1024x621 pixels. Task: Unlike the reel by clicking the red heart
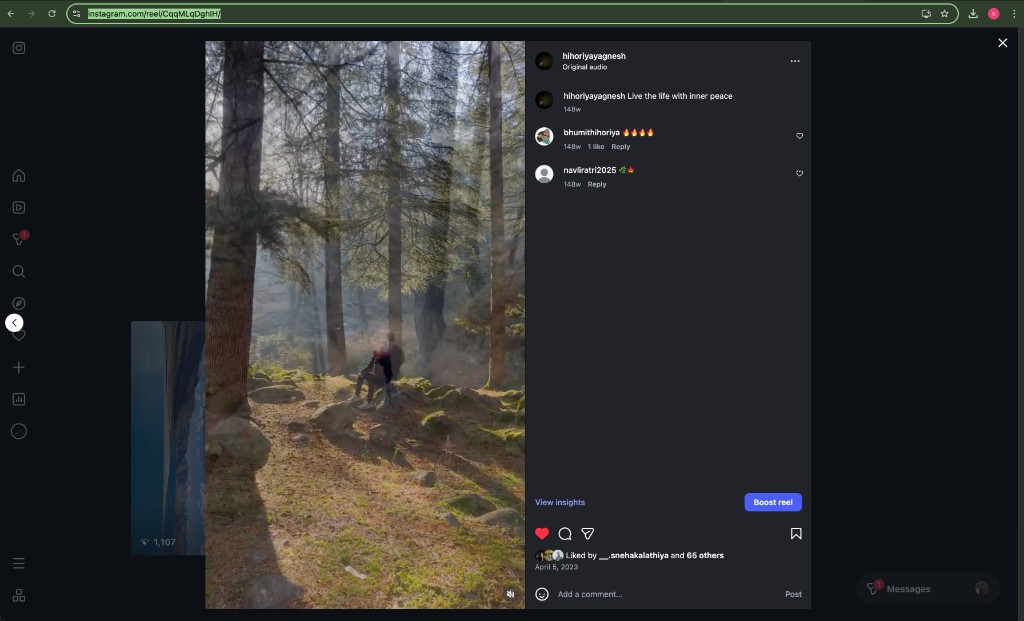542,533
